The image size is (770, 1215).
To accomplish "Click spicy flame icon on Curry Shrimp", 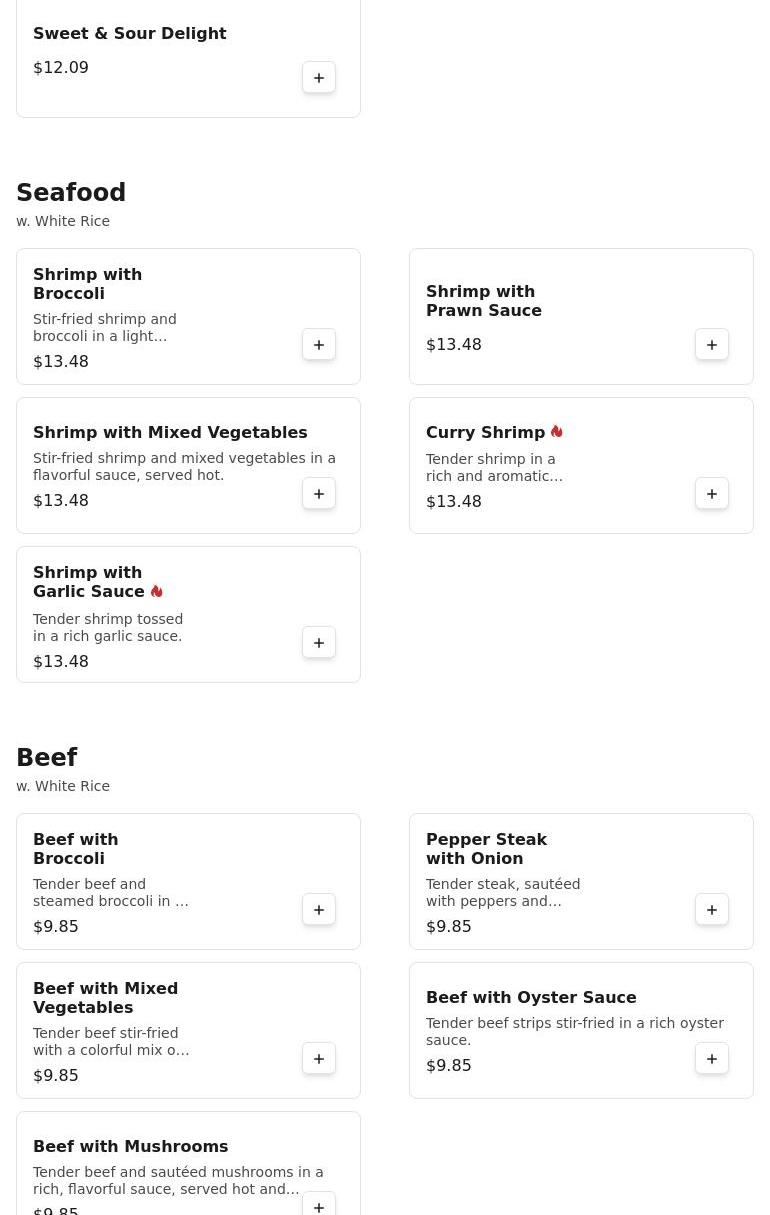I will [557, 432].
